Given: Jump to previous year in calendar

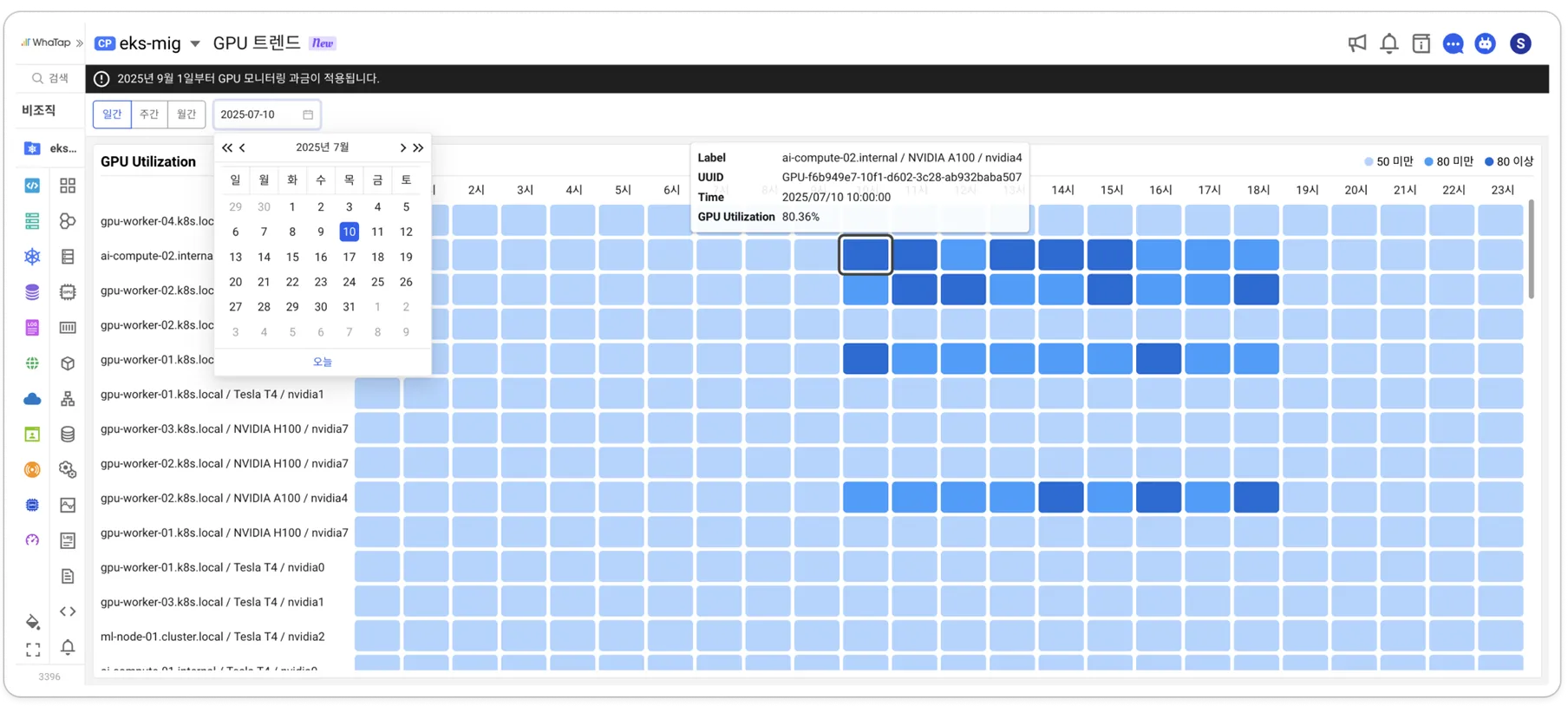Looking at the screenshot, I should [227, 148].
